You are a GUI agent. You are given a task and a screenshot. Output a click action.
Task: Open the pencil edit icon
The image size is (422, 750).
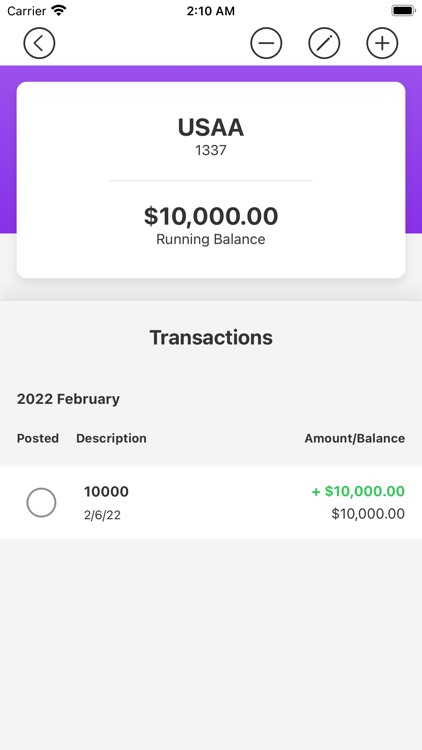pos(324,43)
